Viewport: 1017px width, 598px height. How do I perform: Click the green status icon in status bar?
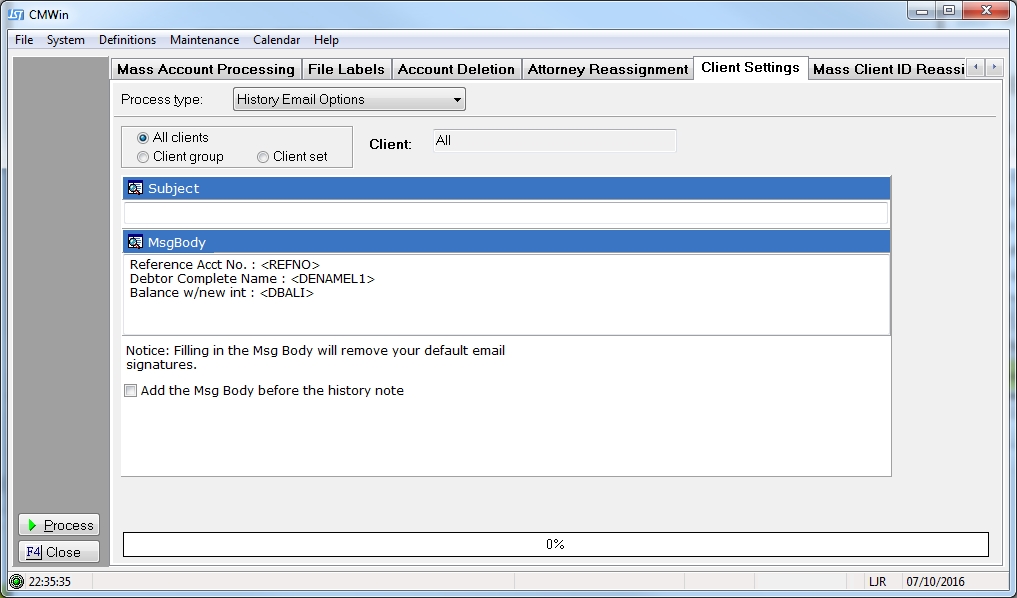tap(16, 581)
